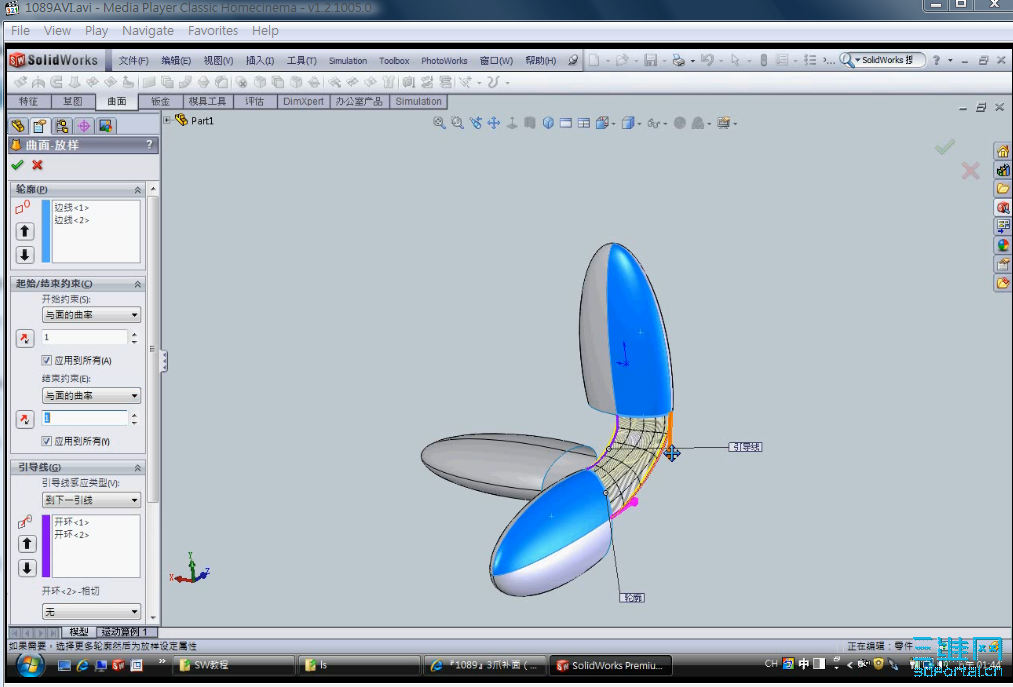Screen dimensions: 1013x687
Task: Toggle the 应用到所有(A) checkbox
Action: point(47,360)
